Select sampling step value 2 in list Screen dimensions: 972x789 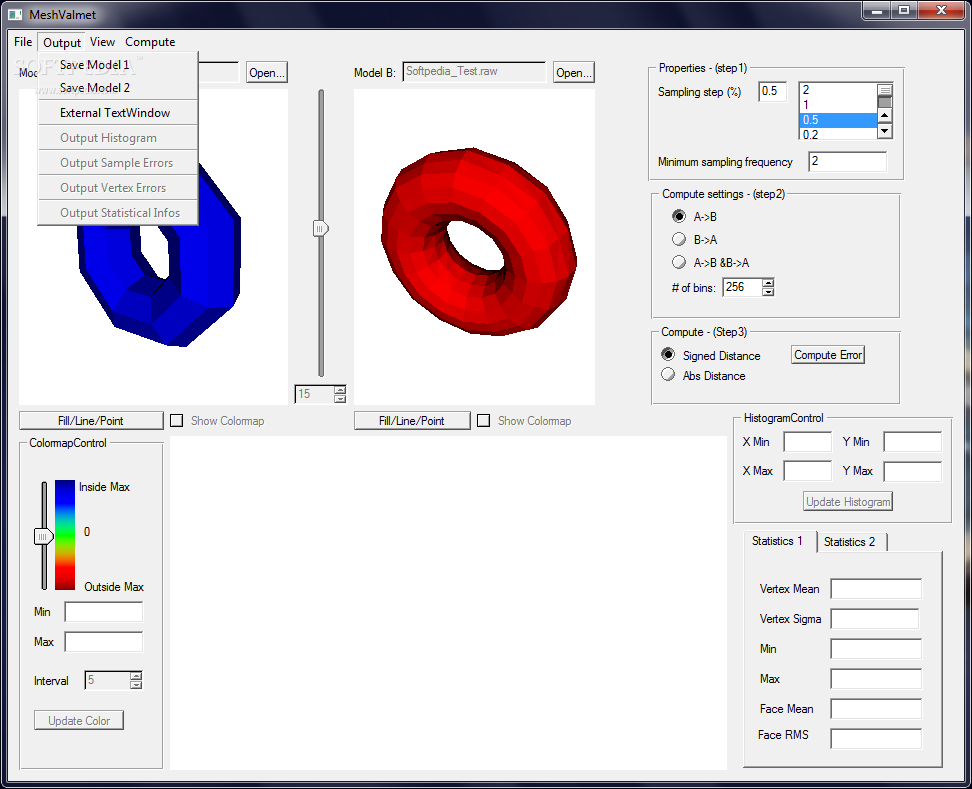[x=838, y=90]
